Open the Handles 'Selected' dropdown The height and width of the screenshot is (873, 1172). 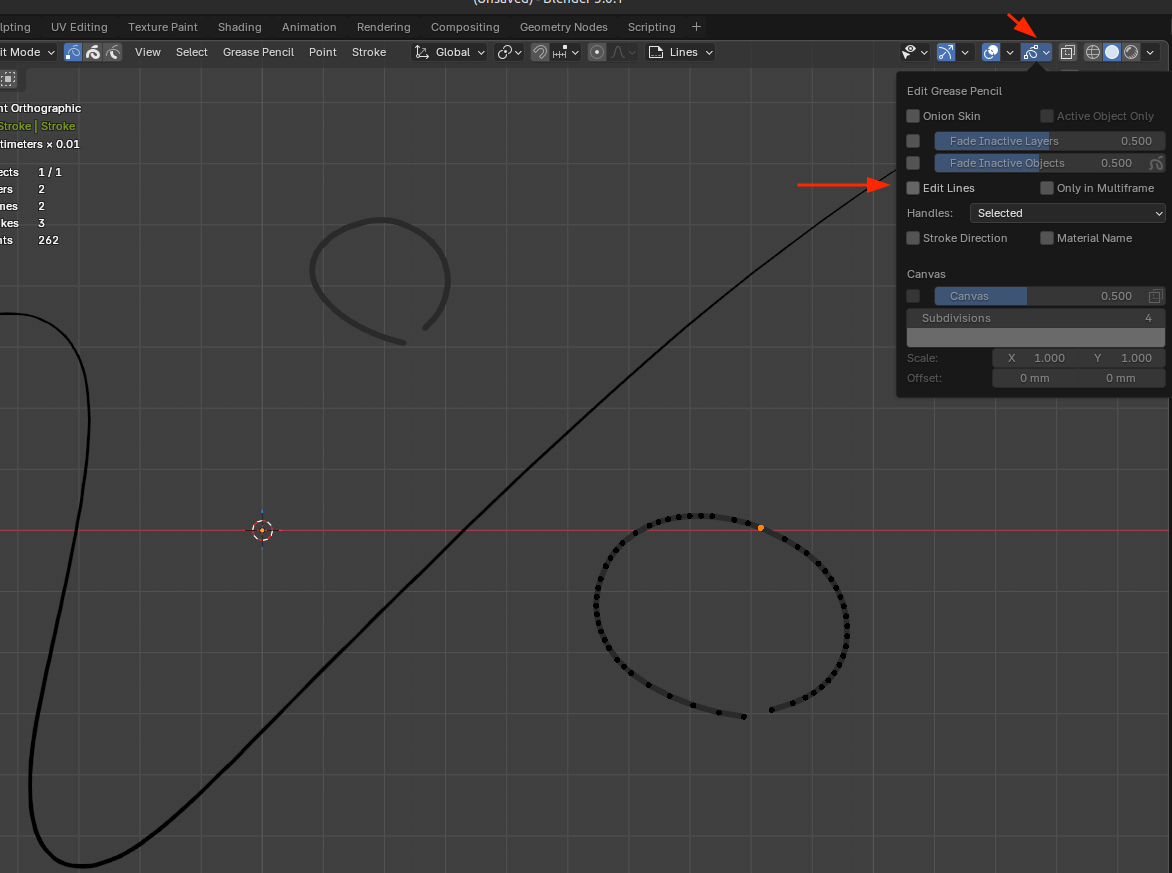pos(1067,213)
